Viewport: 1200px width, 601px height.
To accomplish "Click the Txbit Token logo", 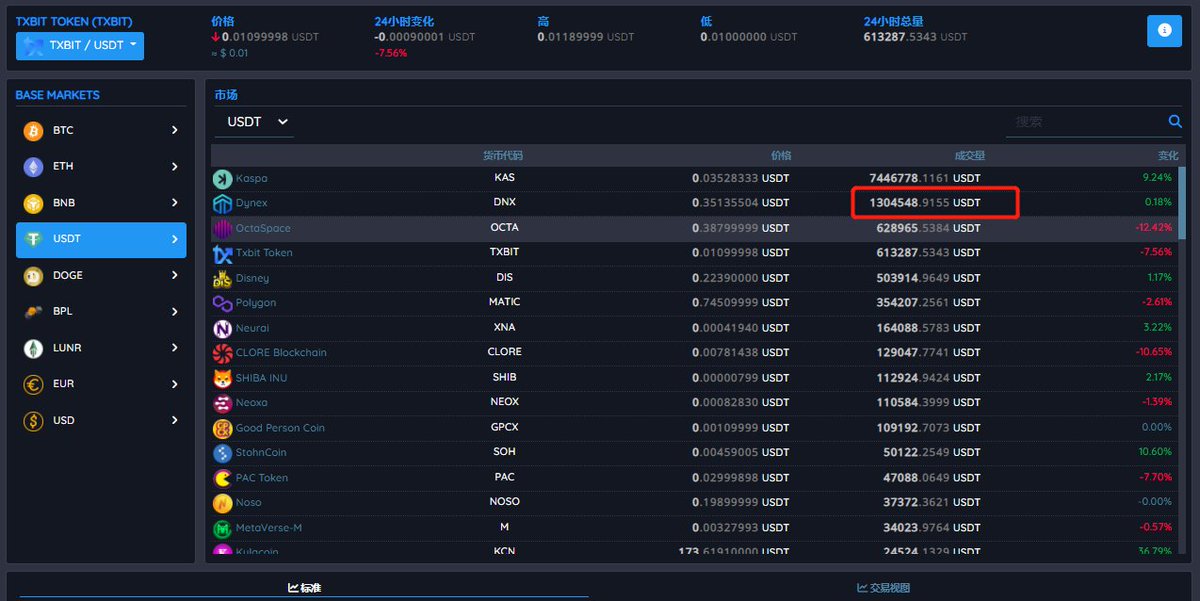I will 222,254.
